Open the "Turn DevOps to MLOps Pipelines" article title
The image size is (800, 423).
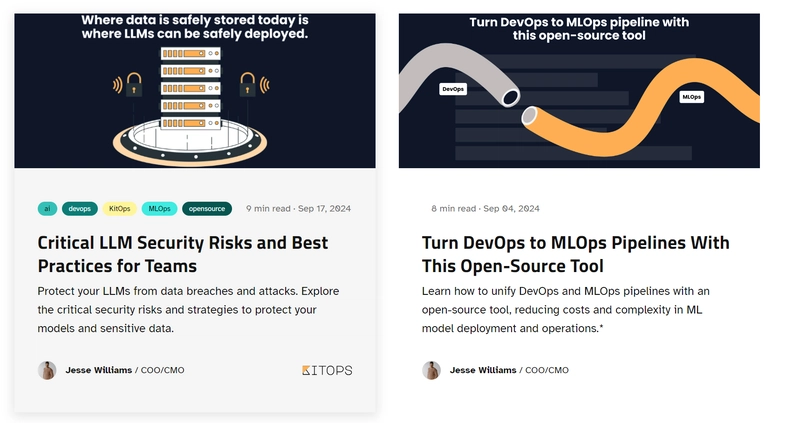coord(575,254)
